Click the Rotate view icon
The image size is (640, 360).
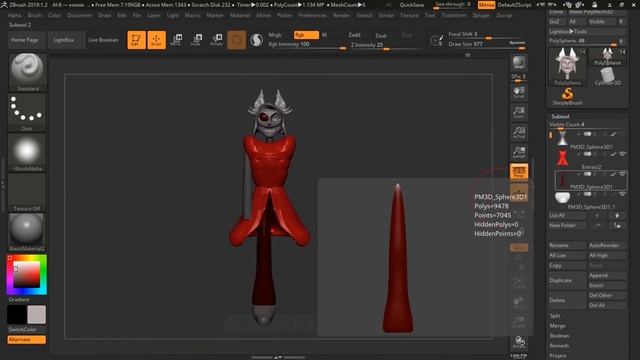click(x=519, y=342)
